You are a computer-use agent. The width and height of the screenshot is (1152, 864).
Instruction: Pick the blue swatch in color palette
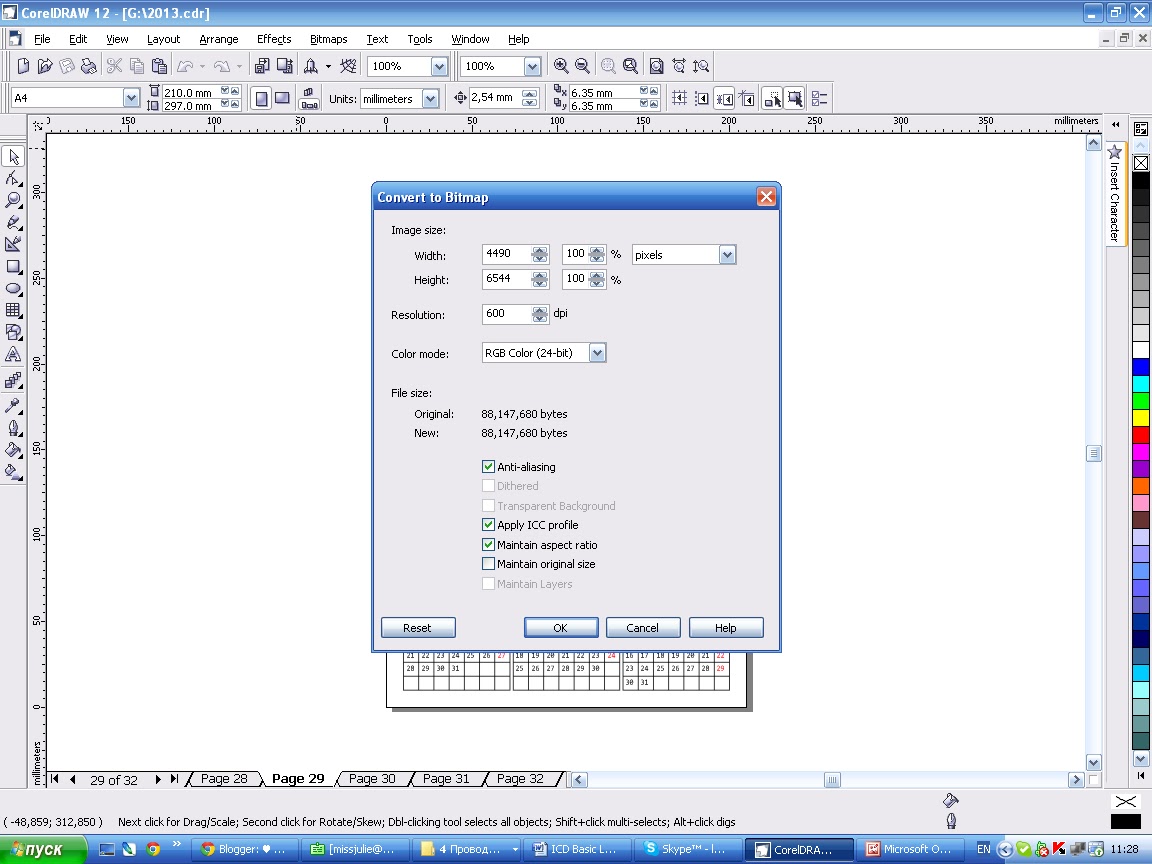[1140, 367]
